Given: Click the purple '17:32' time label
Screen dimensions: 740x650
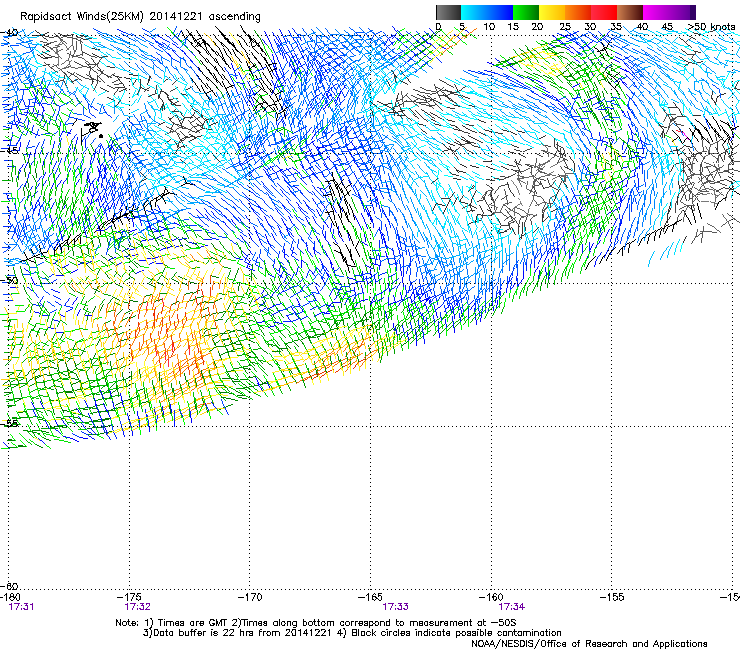Looking at the screenshot, I should point(137,607).
